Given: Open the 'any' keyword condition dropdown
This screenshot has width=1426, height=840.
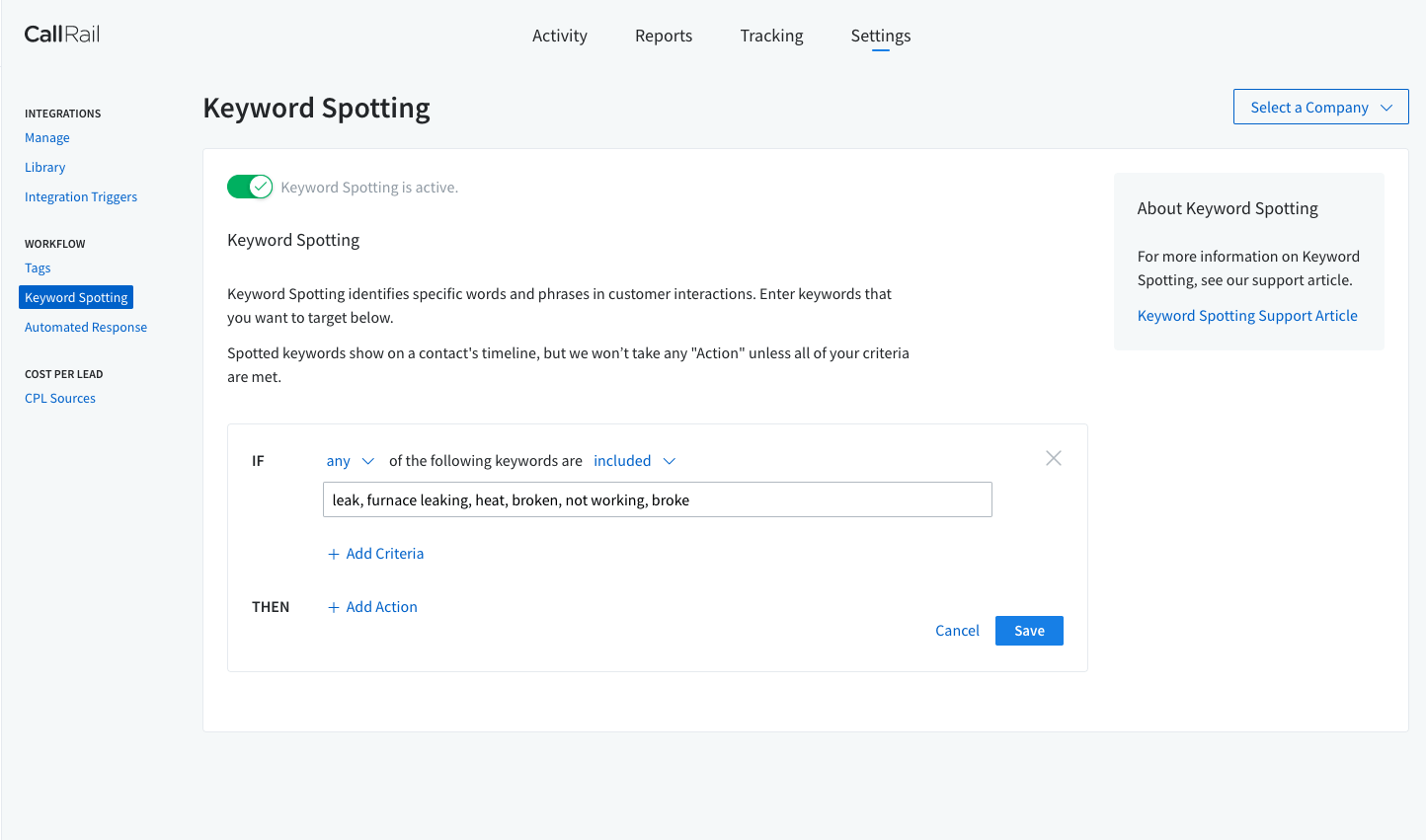Looking at the screenshot, I should 350,460.
